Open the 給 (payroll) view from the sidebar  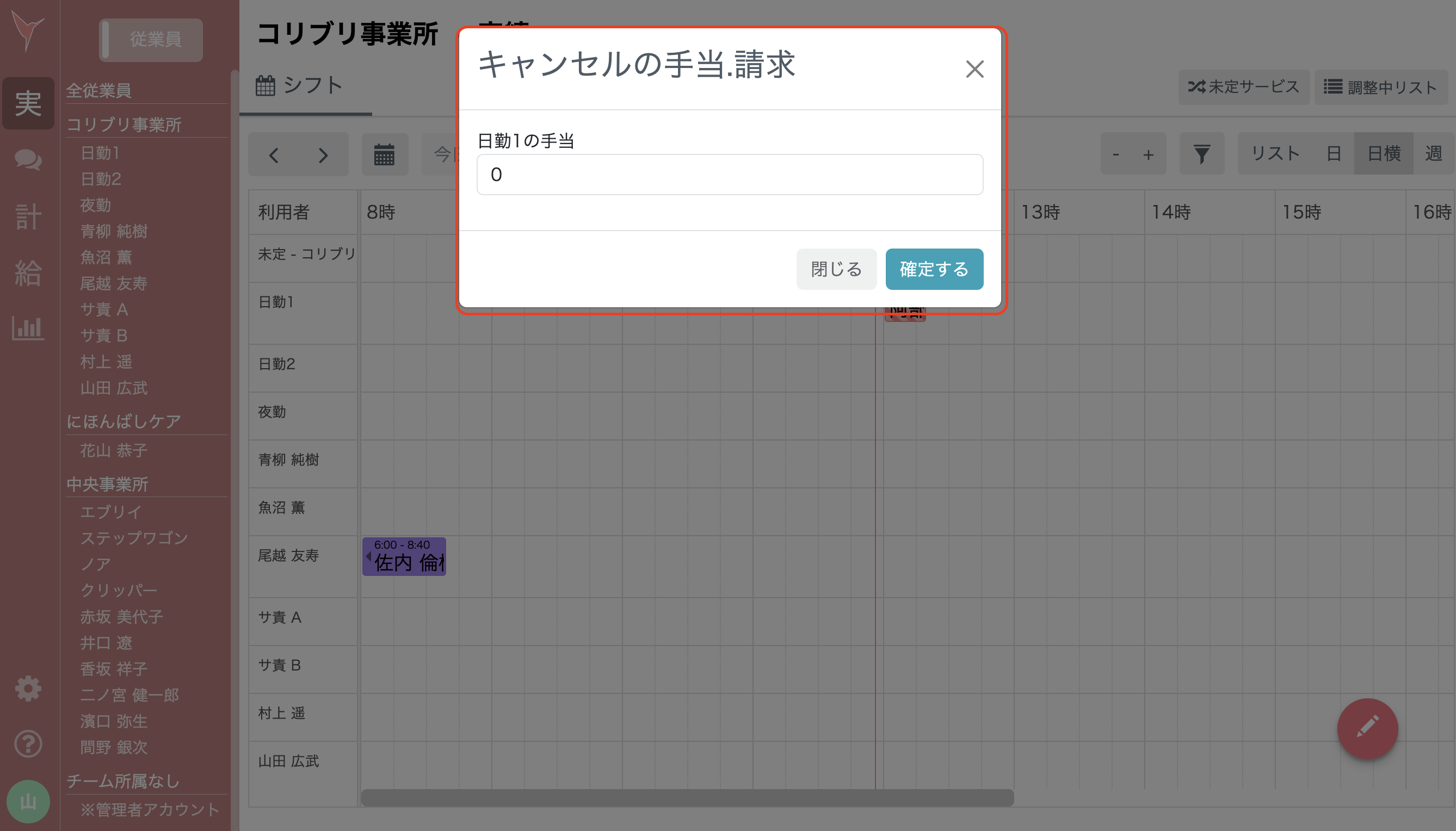click(x=27, y=273)
